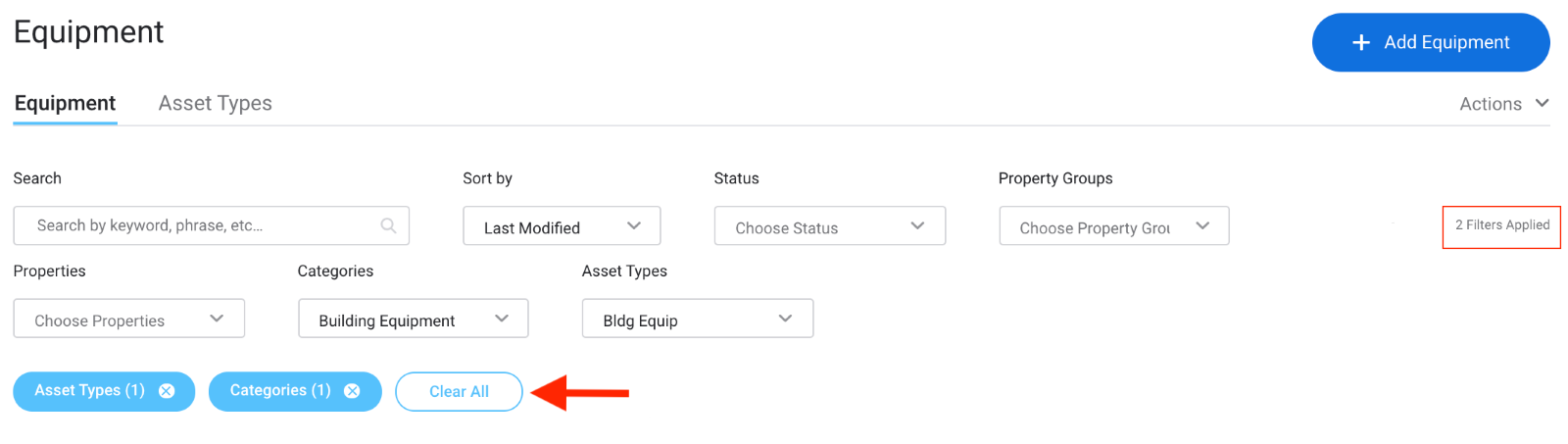Remove the Asset Types filter chip
This screenshot has width=1568, height=444.
(x=167, y=391)
